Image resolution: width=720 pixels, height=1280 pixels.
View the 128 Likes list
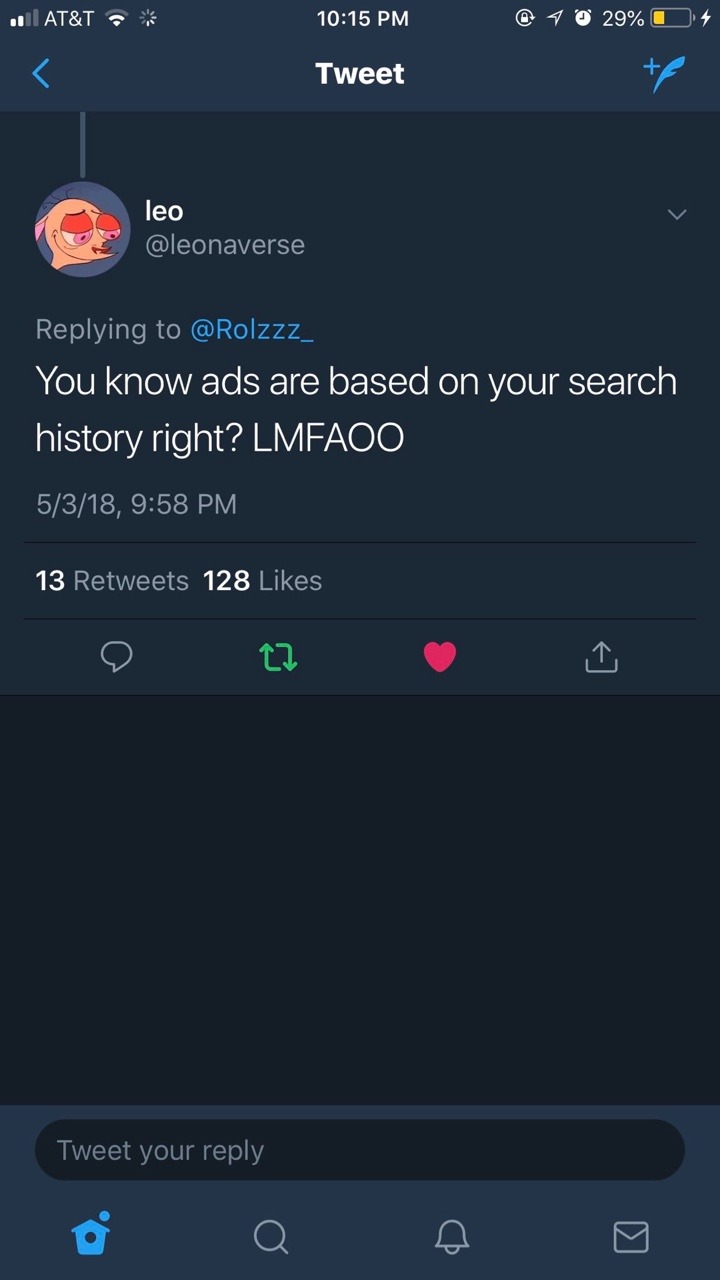(262, 581)
